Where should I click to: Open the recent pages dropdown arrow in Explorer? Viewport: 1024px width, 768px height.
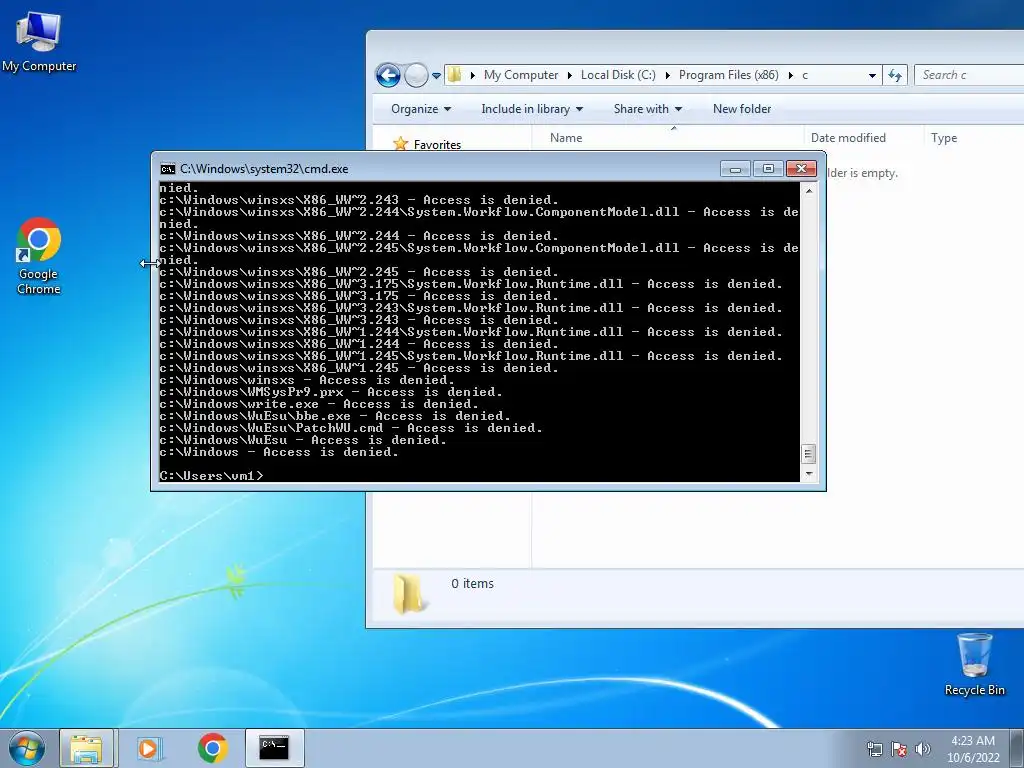point(436,76)
